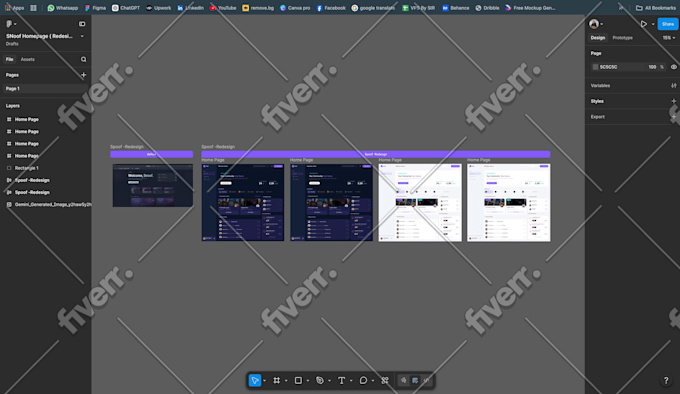Open the Whatsapp bookmark

pyautogui.click(x=62, y=8)
